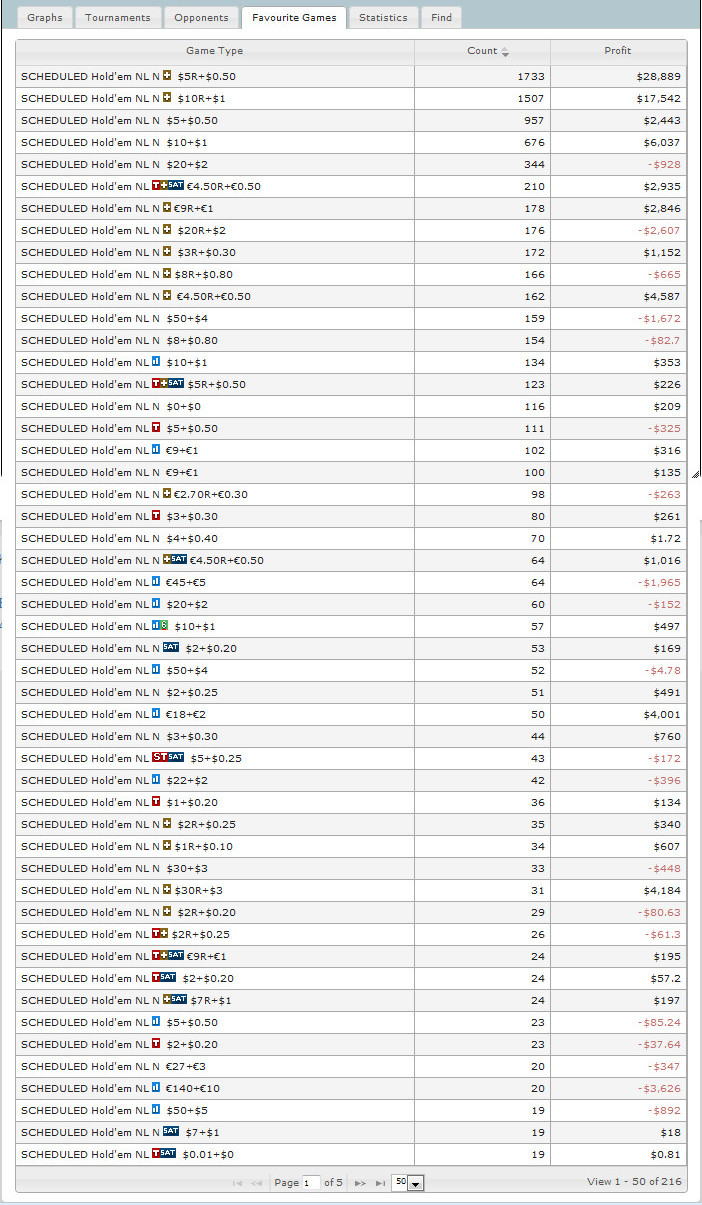Viewport: 702px width, 1205px height.
Task: Click the +SAT icon in the $7R+$1 row
Action: tap(175, 1000)
